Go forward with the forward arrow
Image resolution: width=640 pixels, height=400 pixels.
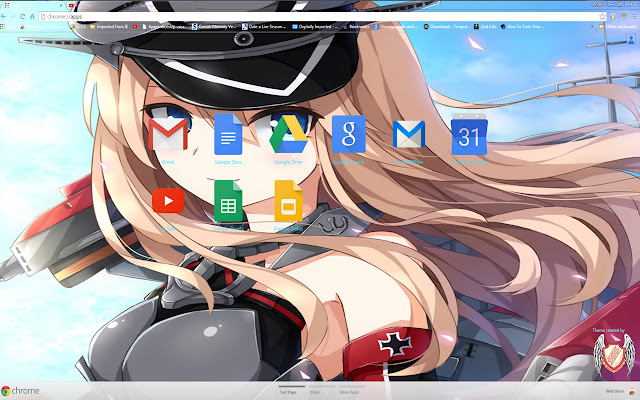pos(13,16)
